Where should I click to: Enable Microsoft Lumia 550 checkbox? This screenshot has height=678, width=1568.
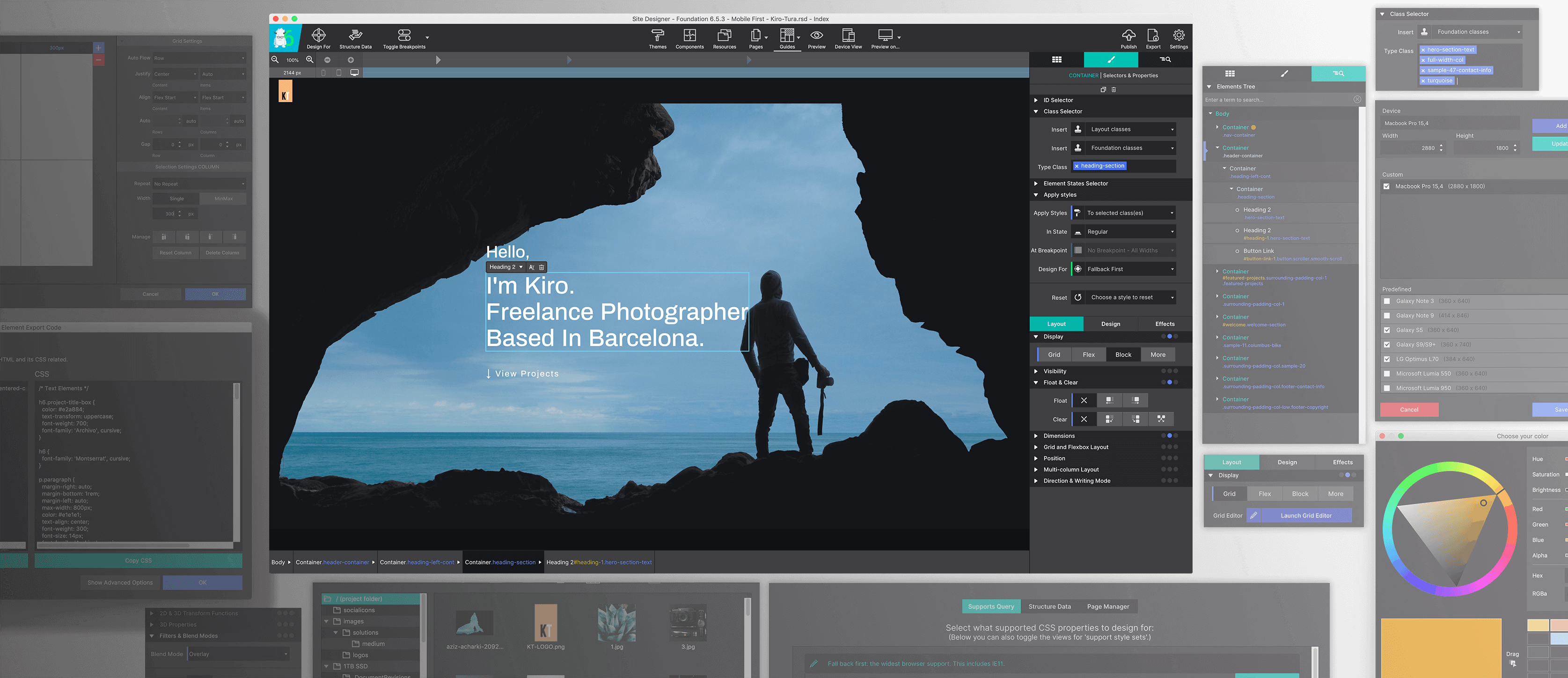tap(1386, 374)
